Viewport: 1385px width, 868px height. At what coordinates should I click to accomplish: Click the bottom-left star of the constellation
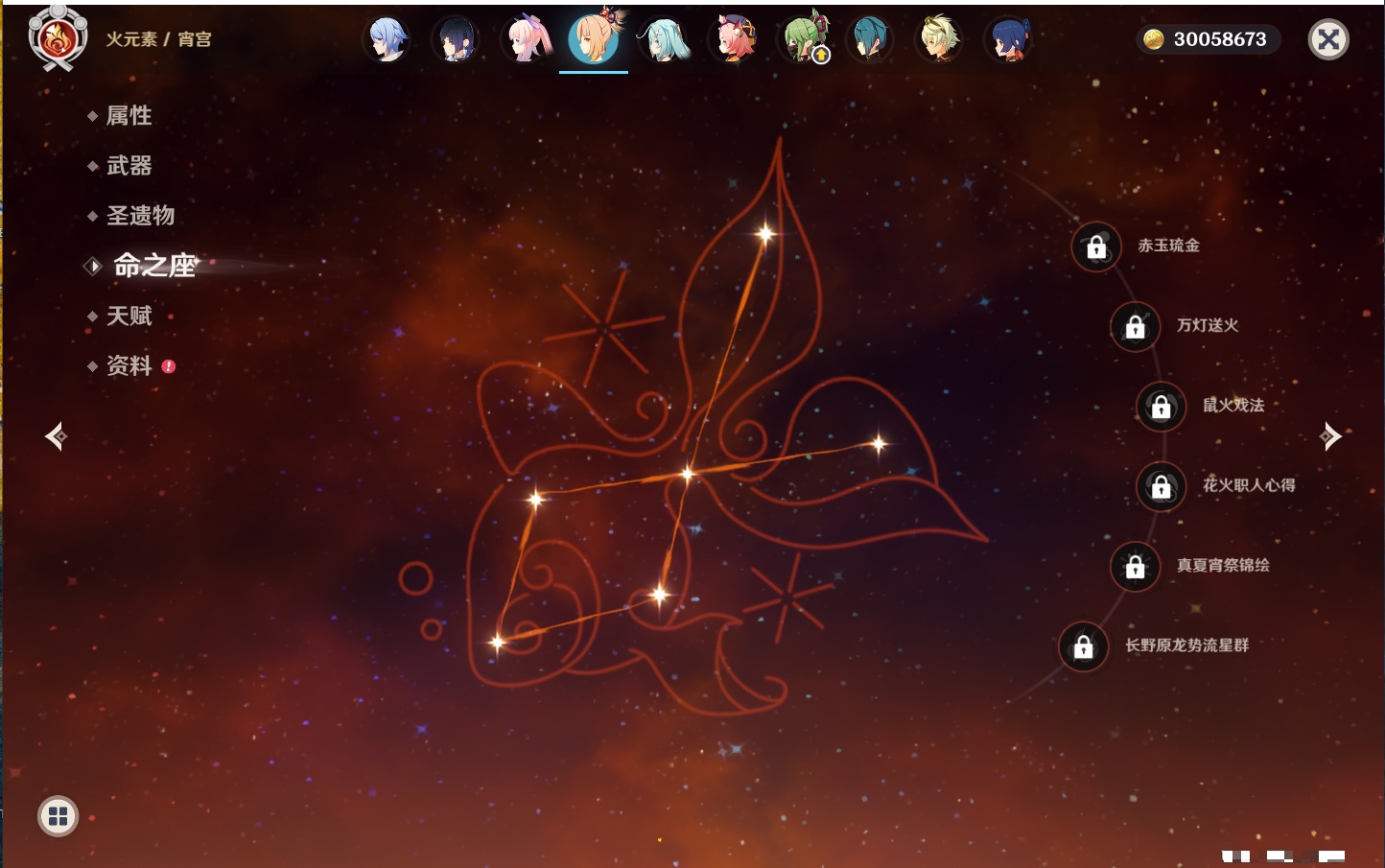[x=497, y=643]
